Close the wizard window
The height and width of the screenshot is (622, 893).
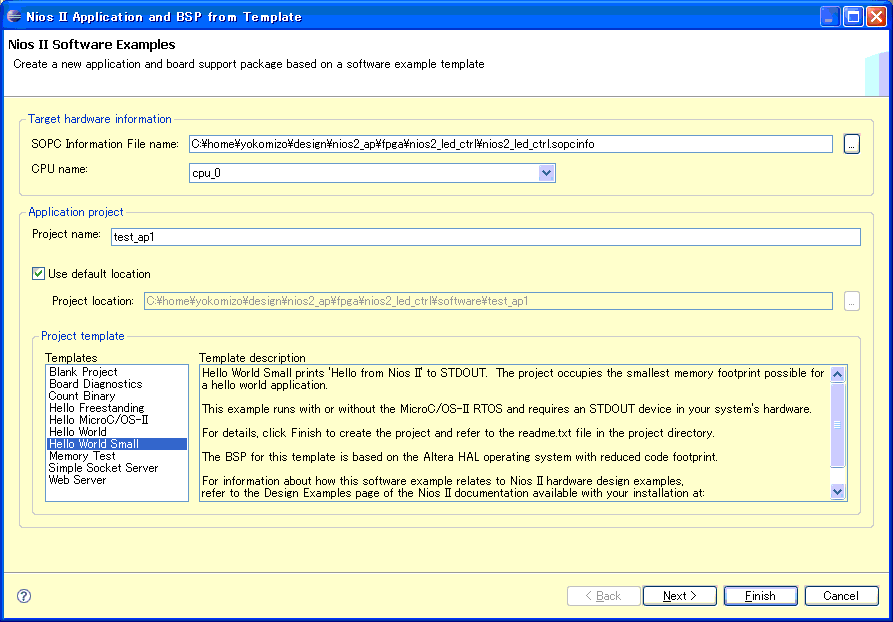[x=876, y=17]
